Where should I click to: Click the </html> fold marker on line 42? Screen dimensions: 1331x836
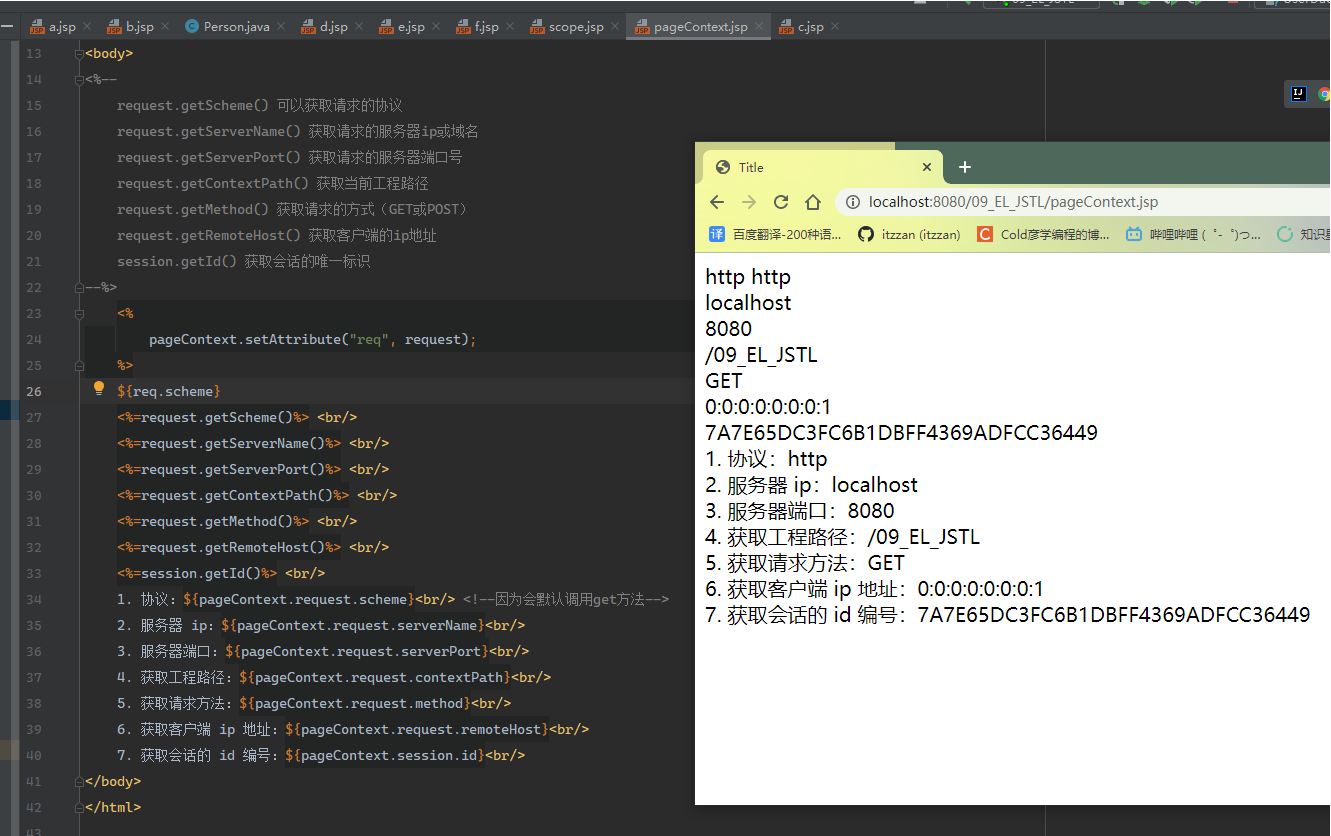point(79,808)
